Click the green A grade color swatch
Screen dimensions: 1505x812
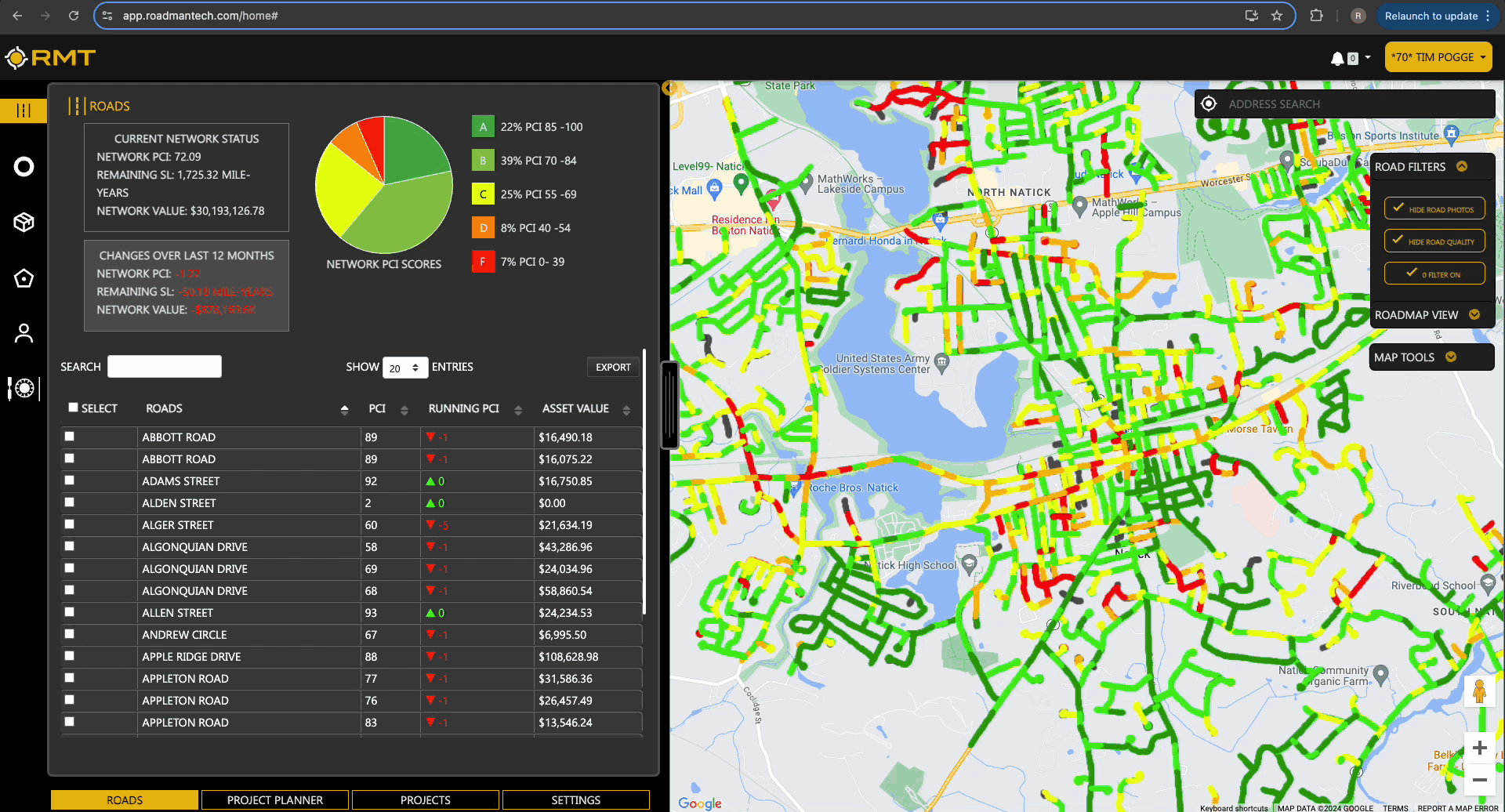483,127
